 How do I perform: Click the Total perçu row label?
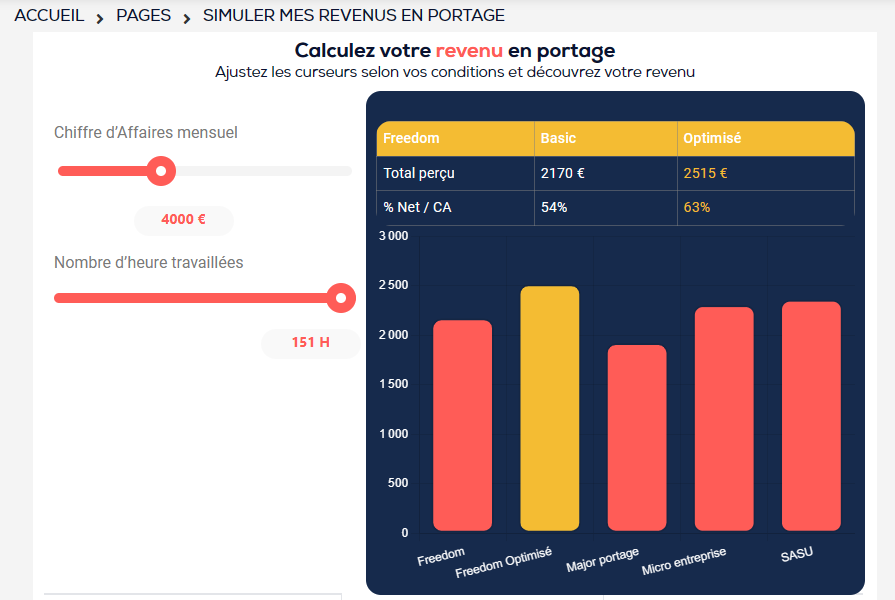click(x=419, y=173)
